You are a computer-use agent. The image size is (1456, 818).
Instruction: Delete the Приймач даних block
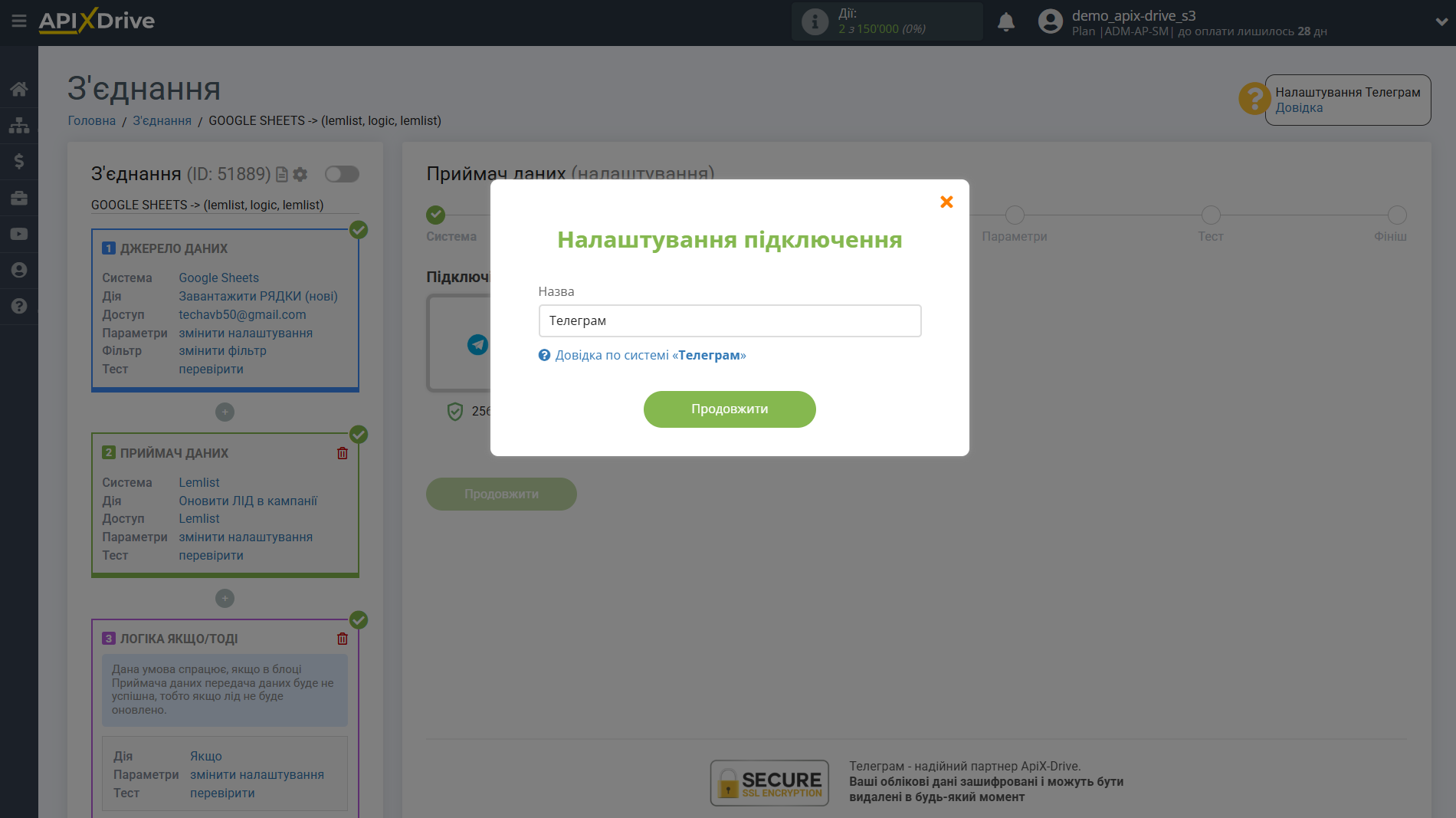(343, 453)
